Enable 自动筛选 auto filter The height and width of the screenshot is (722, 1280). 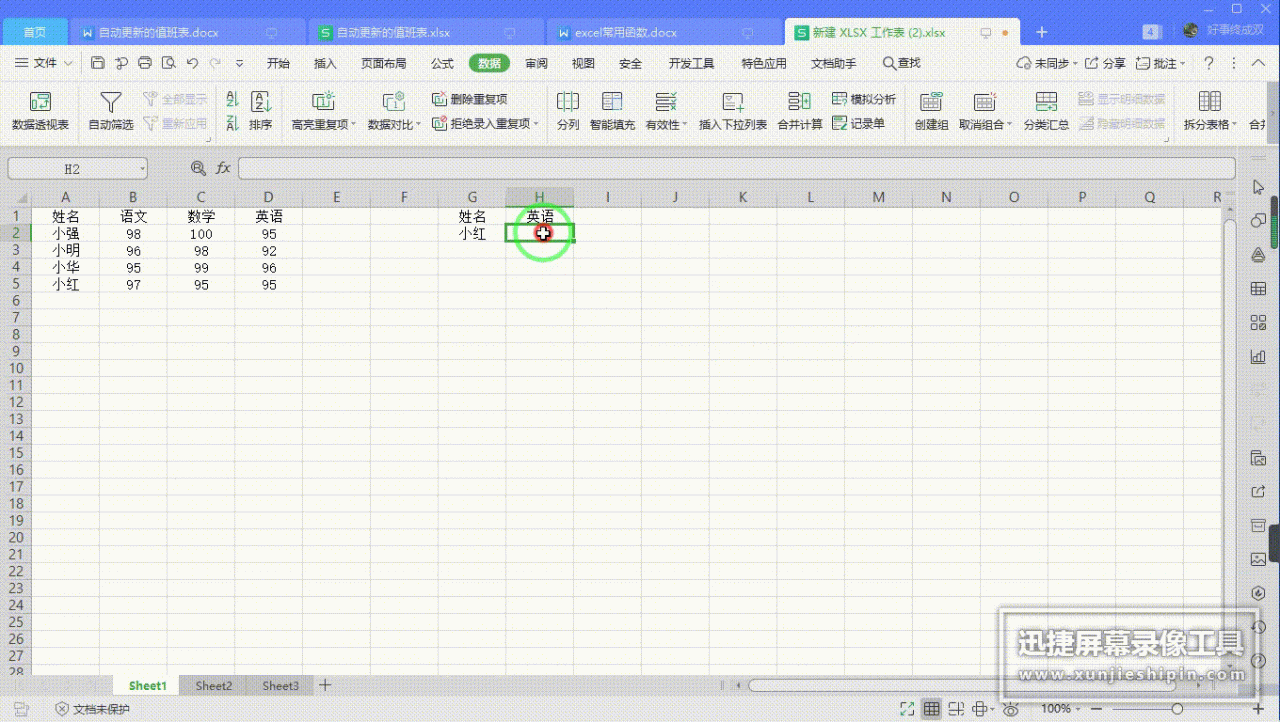[111, 111]
